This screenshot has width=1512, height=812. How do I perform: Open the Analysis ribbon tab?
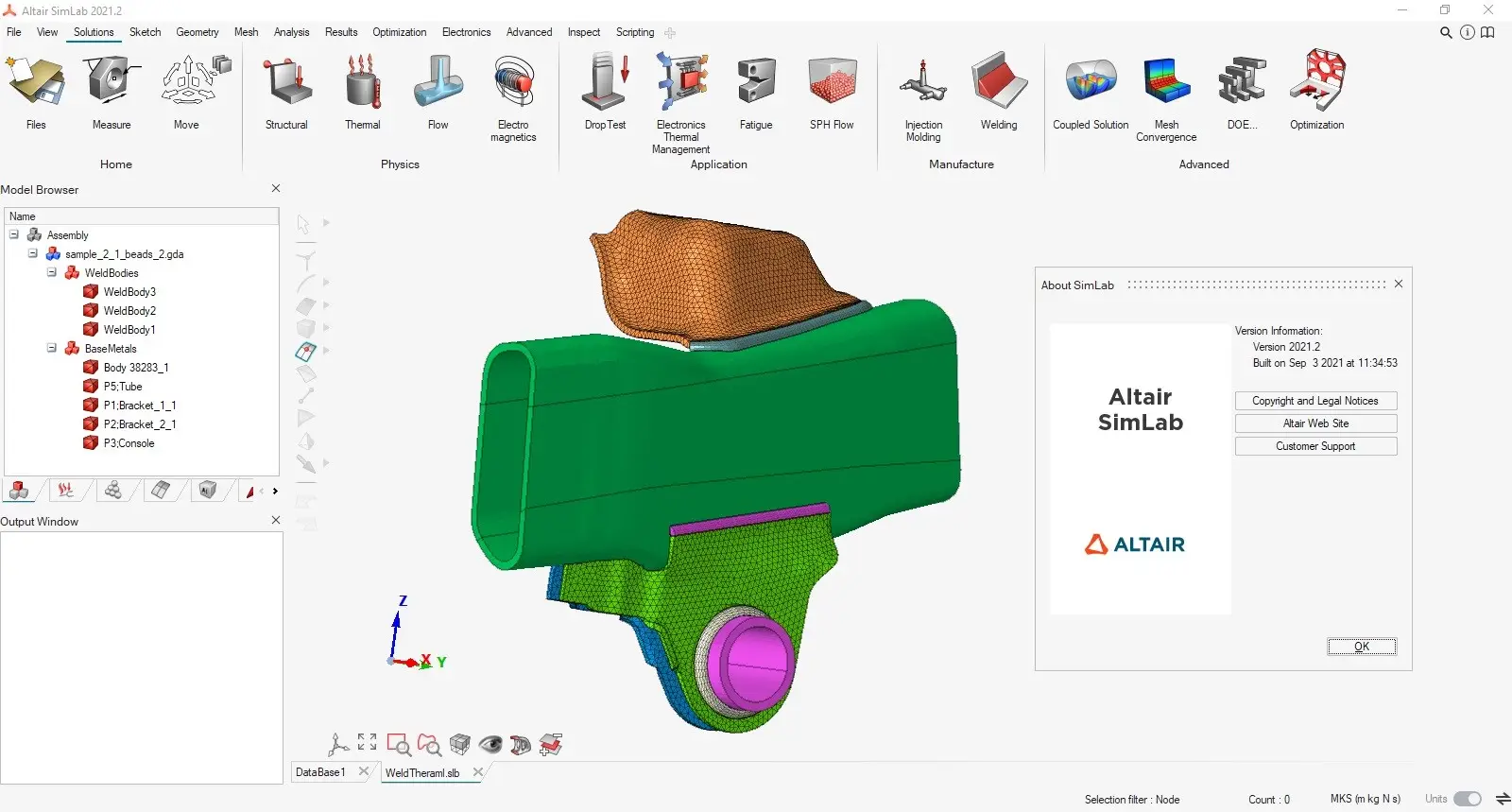point(292,32)
